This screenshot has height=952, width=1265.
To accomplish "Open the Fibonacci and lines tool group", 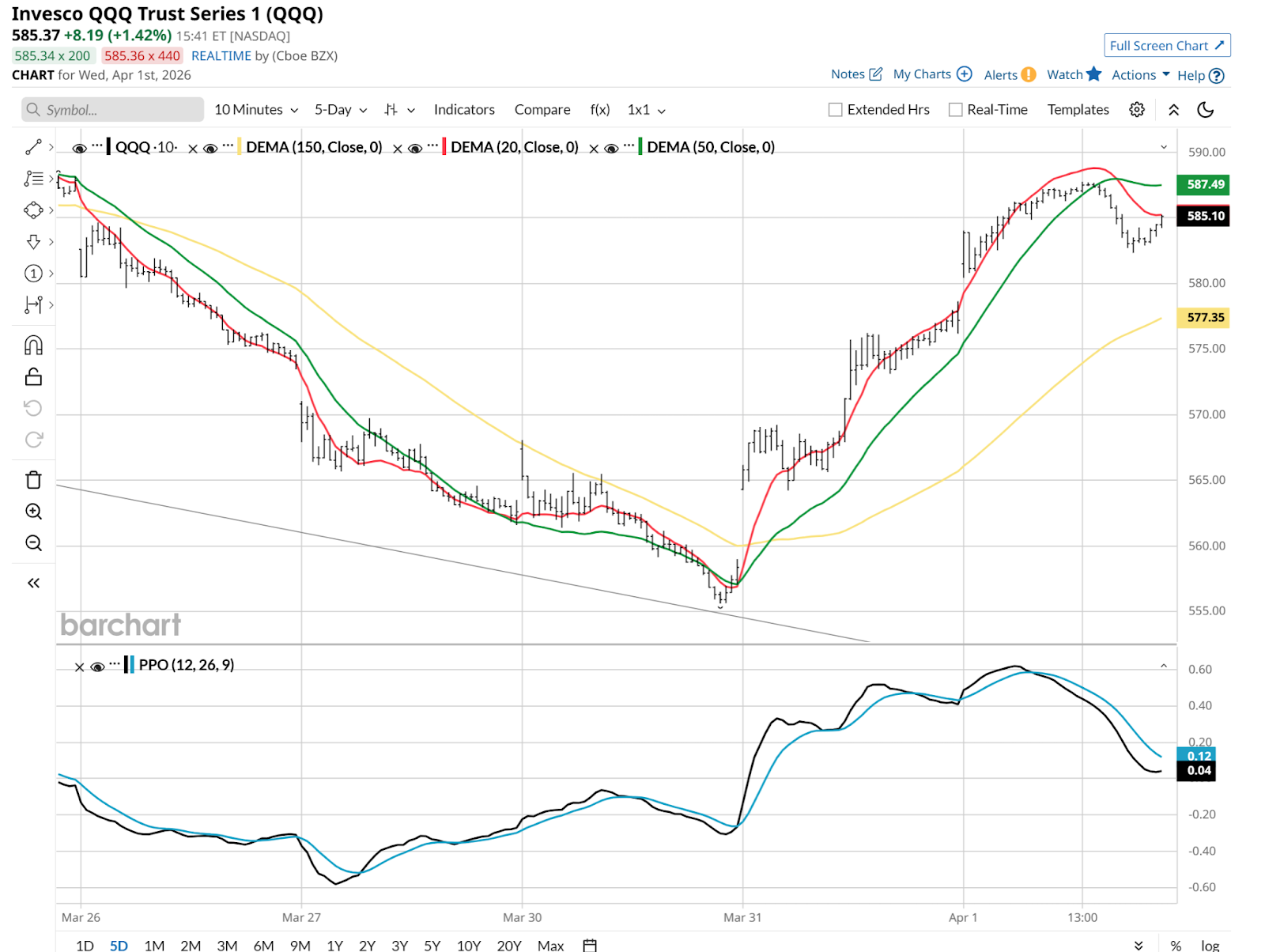I will (33, 179).
